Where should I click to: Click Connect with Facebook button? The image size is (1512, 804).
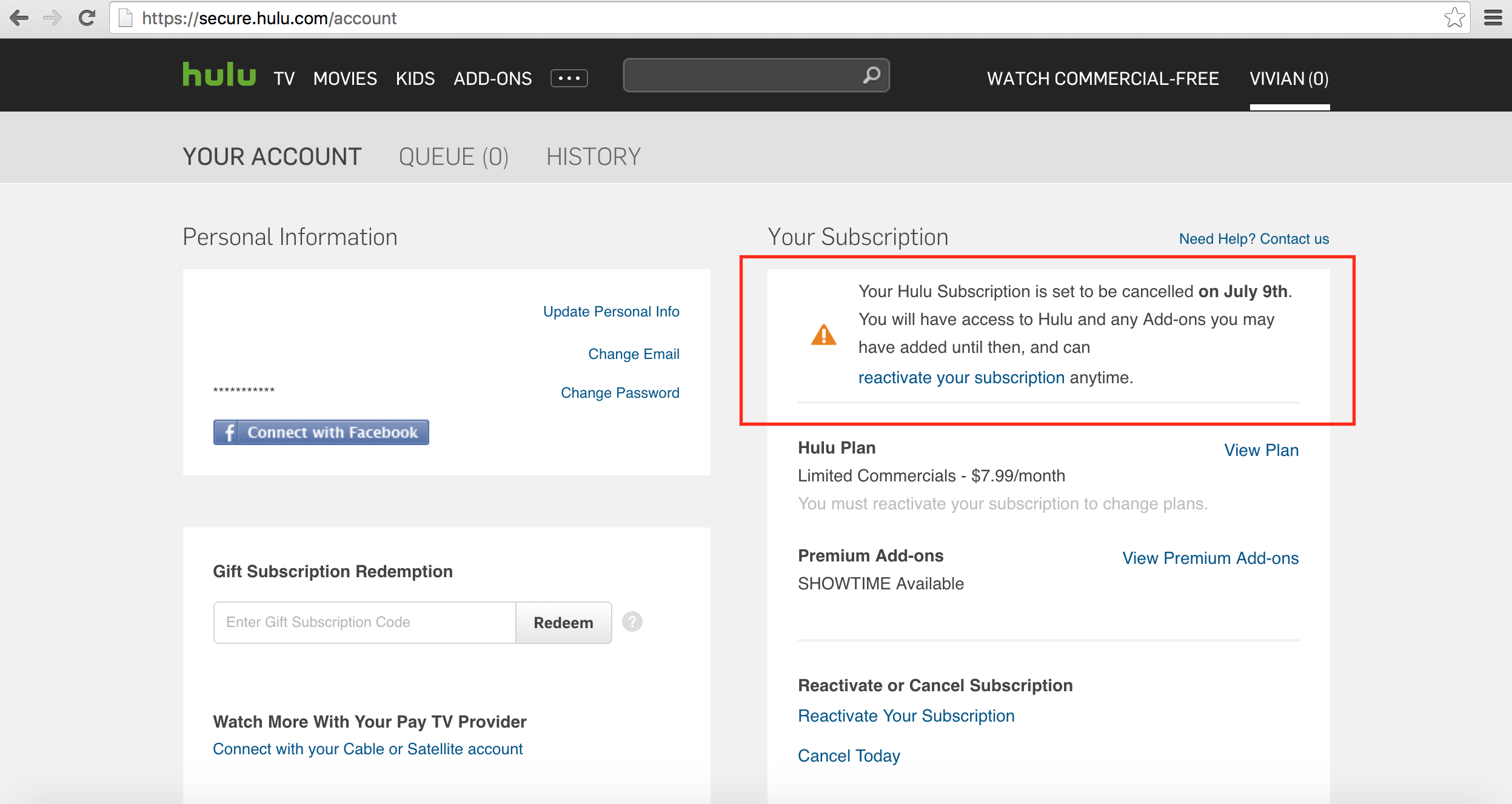click(321, 432)
